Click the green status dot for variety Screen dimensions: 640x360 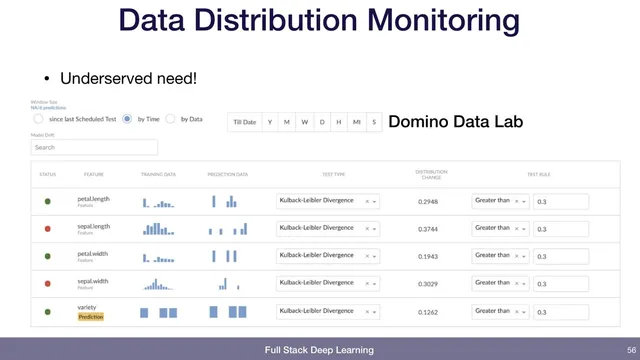(48, 312)
